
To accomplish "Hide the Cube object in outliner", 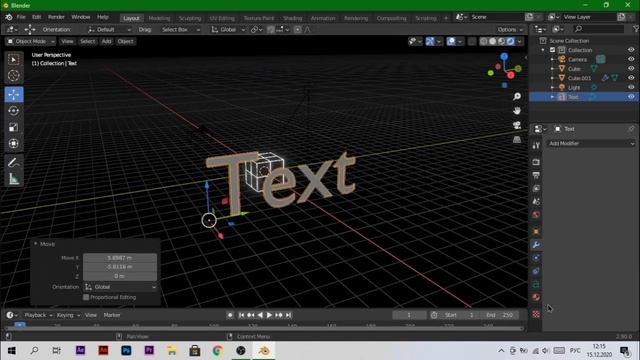I will [631, 69].
